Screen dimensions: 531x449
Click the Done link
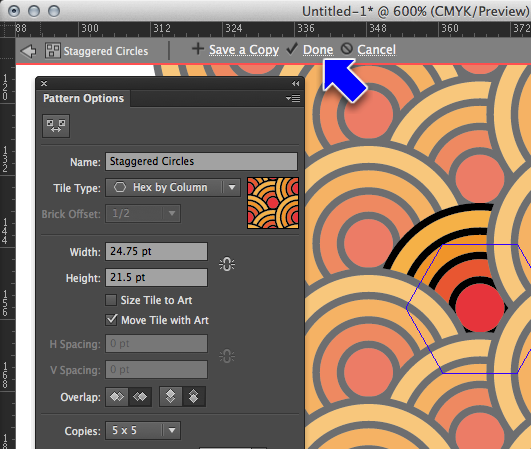click(x=318, y=50)
